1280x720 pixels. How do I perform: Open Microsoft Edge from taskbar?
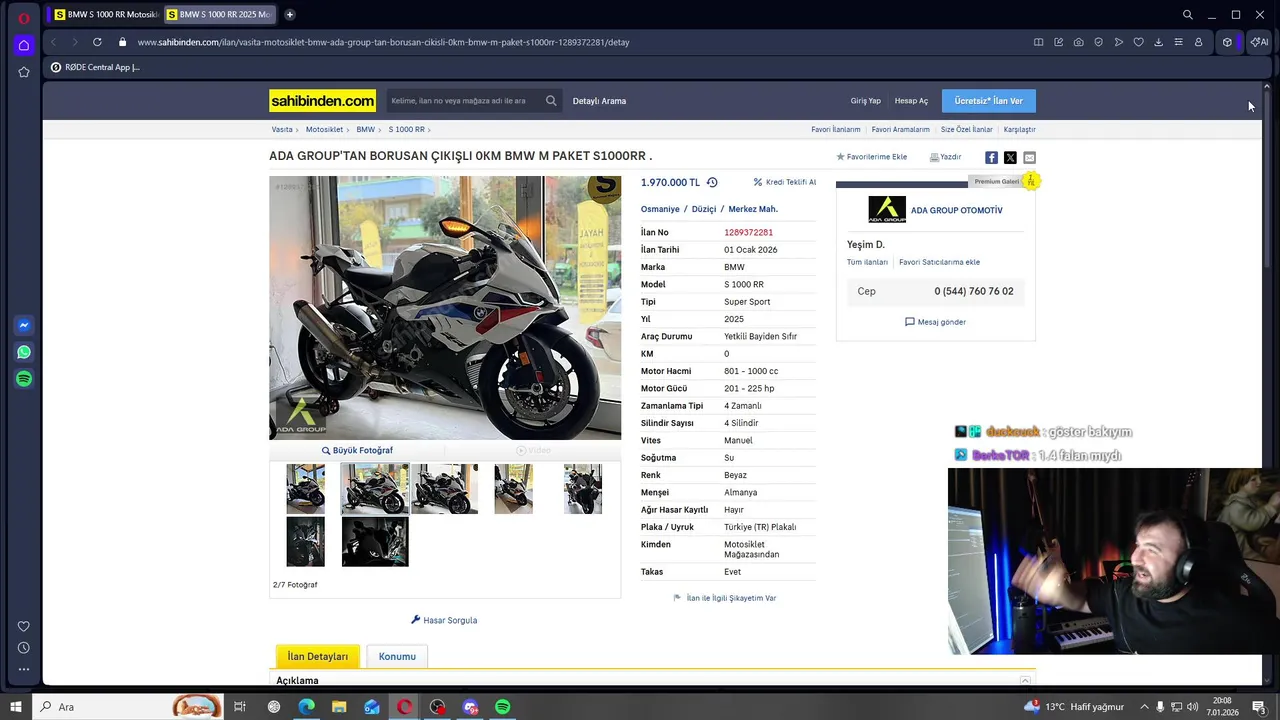point(306,707)
